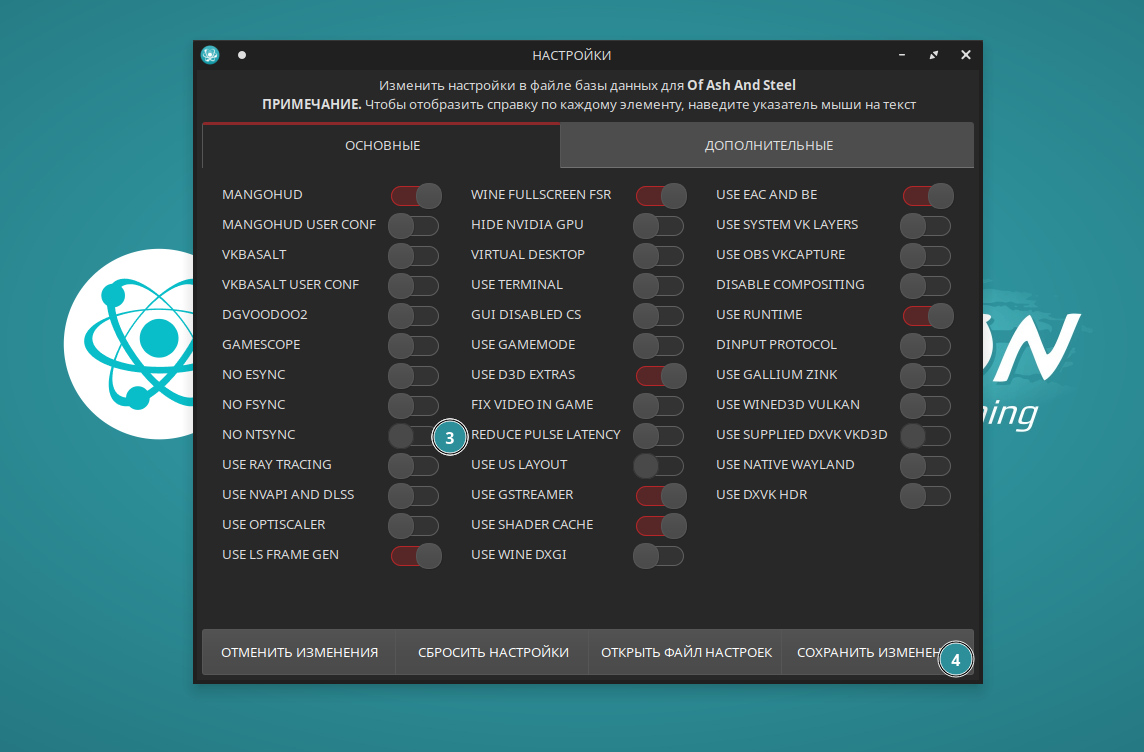Enable the GAMESCOPE switch
1144x752 pixels.
coord(414,345)
